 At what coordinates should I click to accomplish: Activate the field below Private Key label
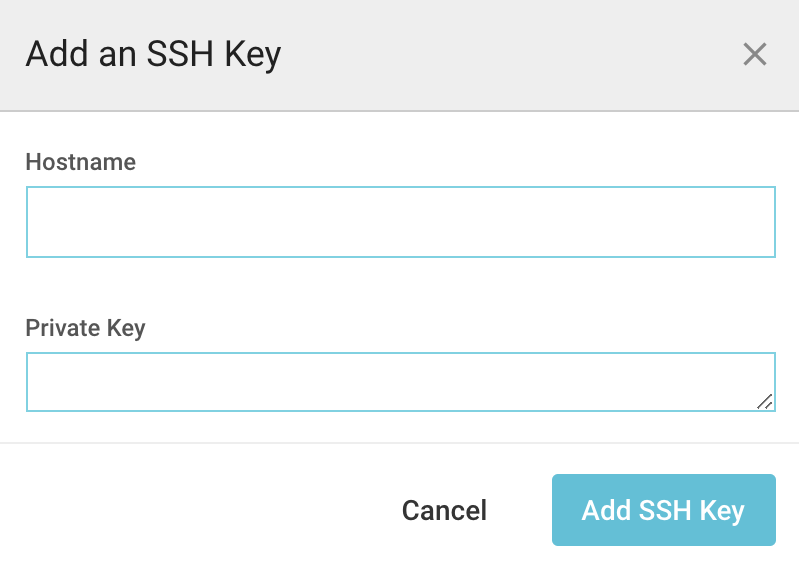[400, 382]
